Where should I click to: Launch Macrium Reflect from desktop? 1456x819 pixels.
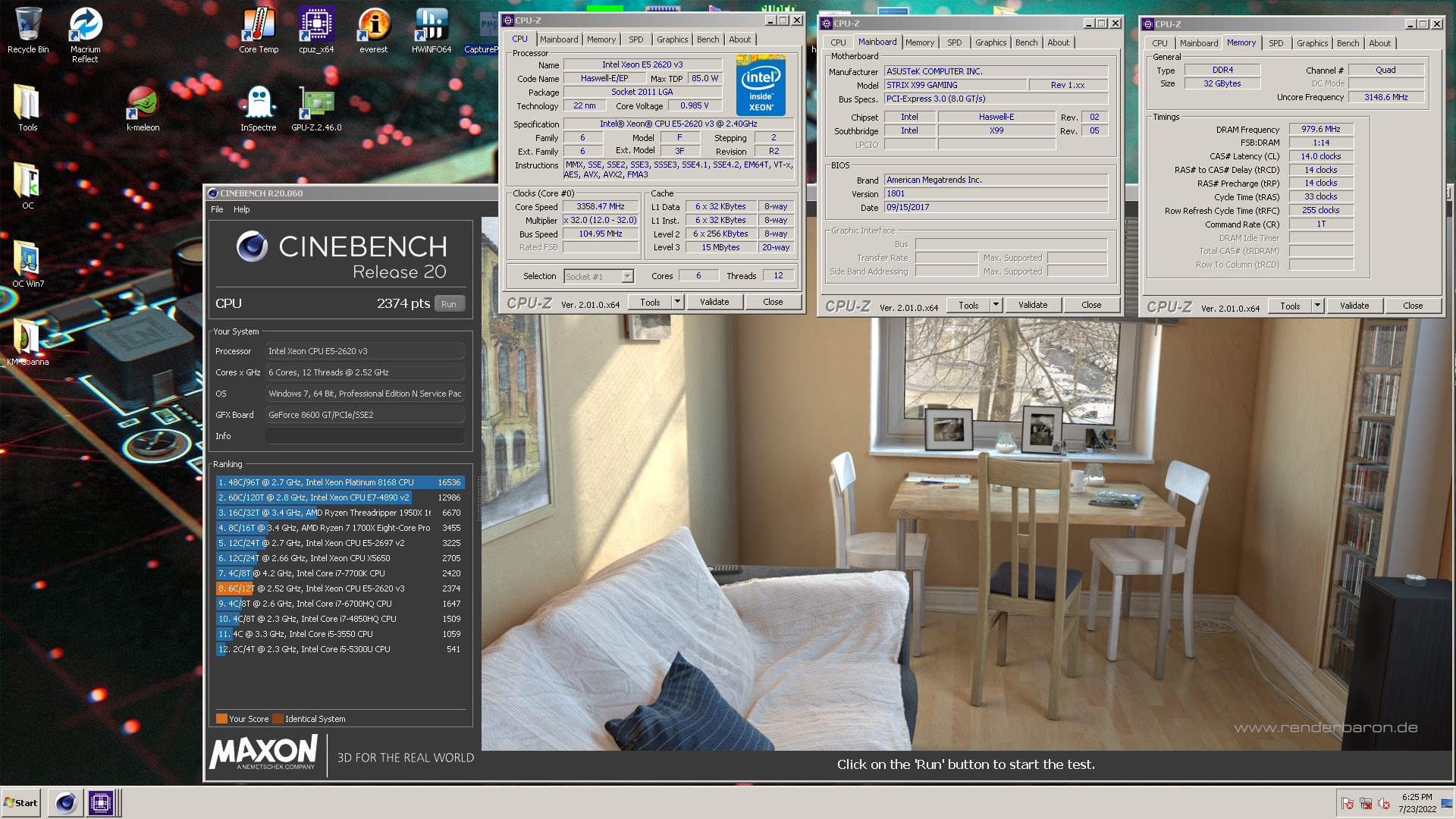coord(85,34)
